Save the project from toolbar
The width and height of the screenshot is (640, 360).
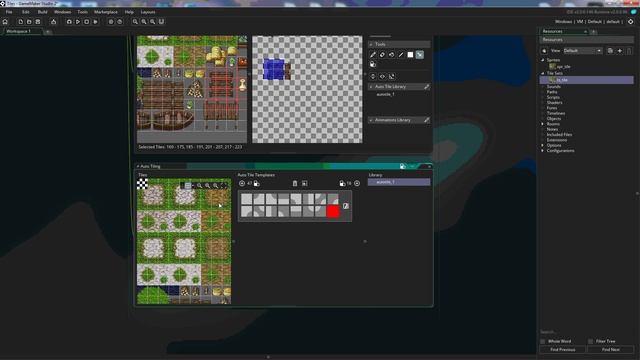38,22
